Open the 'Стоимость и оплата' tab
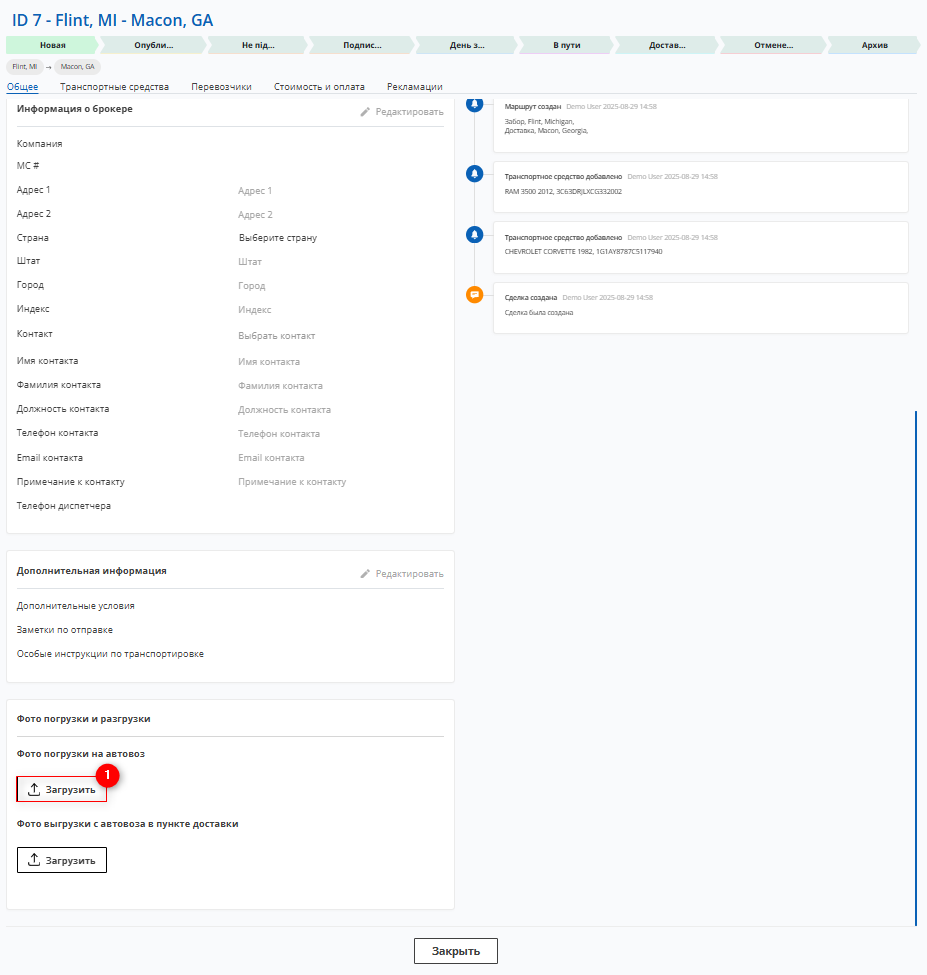The width and height of the screenshot is (927, 975). 319,87
